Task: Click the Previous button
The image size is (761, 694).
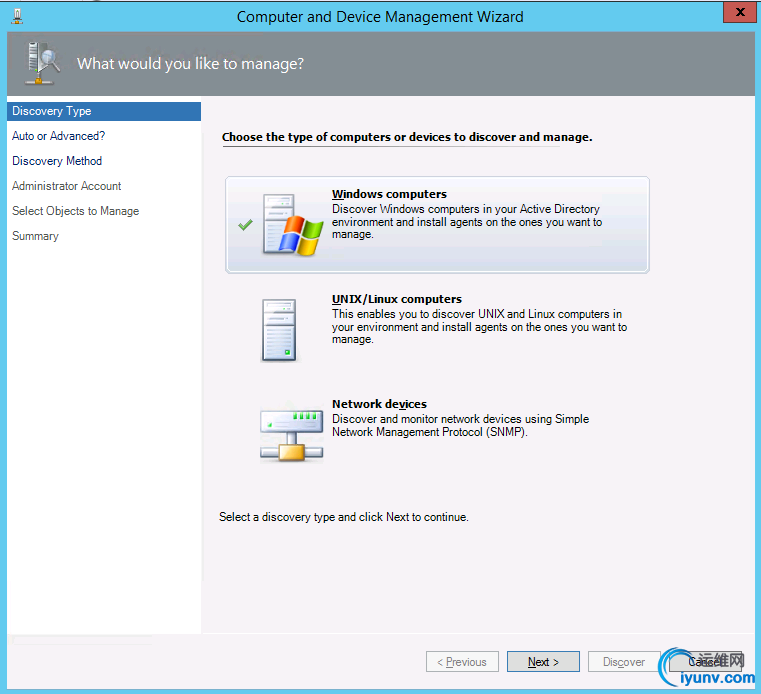Action: point(462,662)
